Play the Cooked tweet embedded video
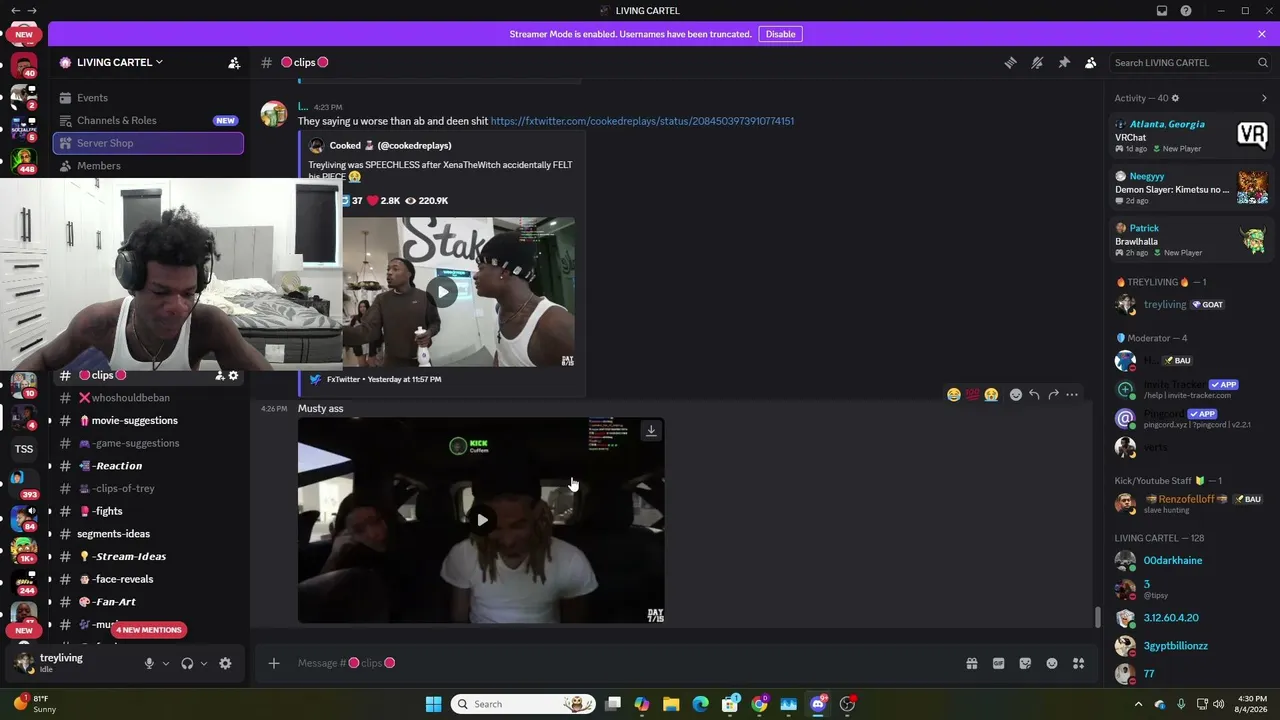The width and height of the screenshot is (1280, 720). tap(442, 292)
